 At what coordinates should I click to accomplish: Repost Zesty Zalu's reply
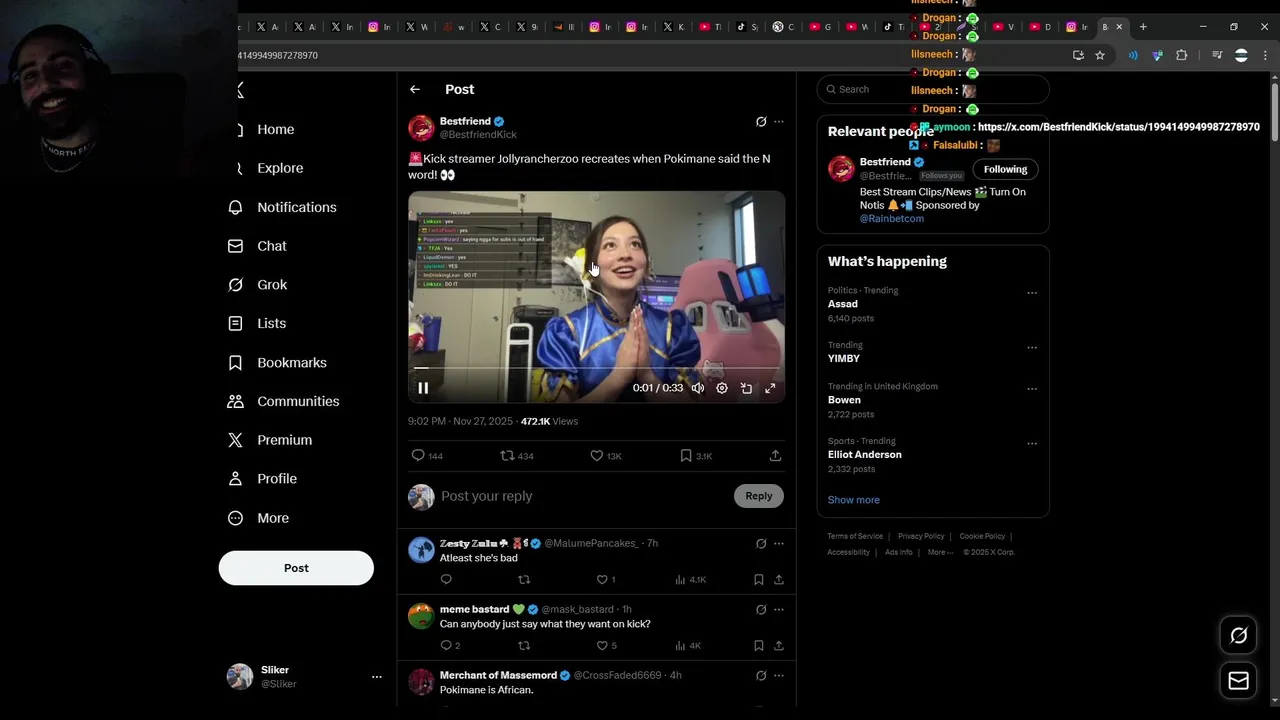click(x=524, y=580)
